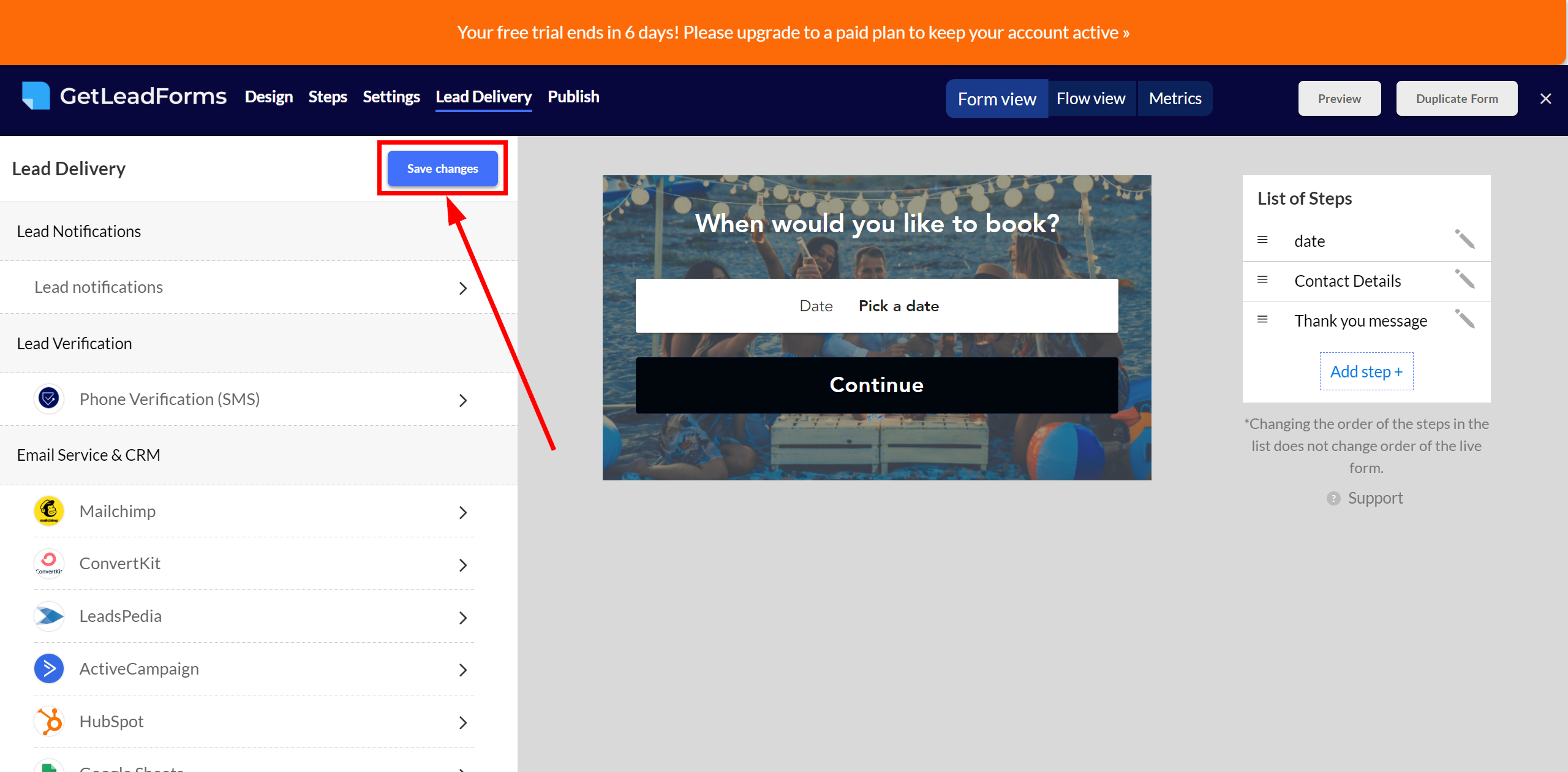1568x772 pixels.
Task: Select the 'HubSpot' label
Action: click(x=111, y=722)
